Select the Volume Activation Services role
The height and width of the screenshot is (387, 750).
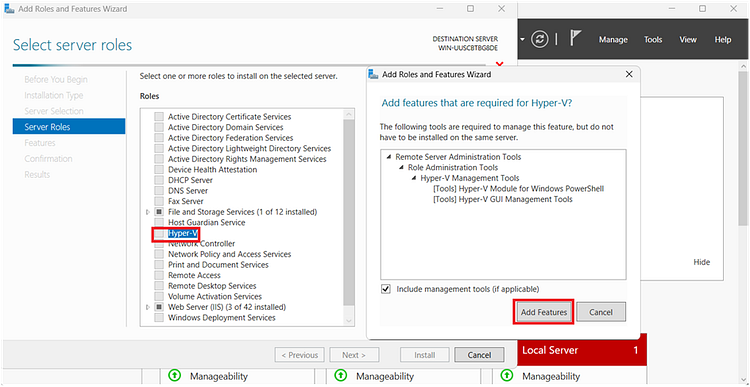[215, 297]
